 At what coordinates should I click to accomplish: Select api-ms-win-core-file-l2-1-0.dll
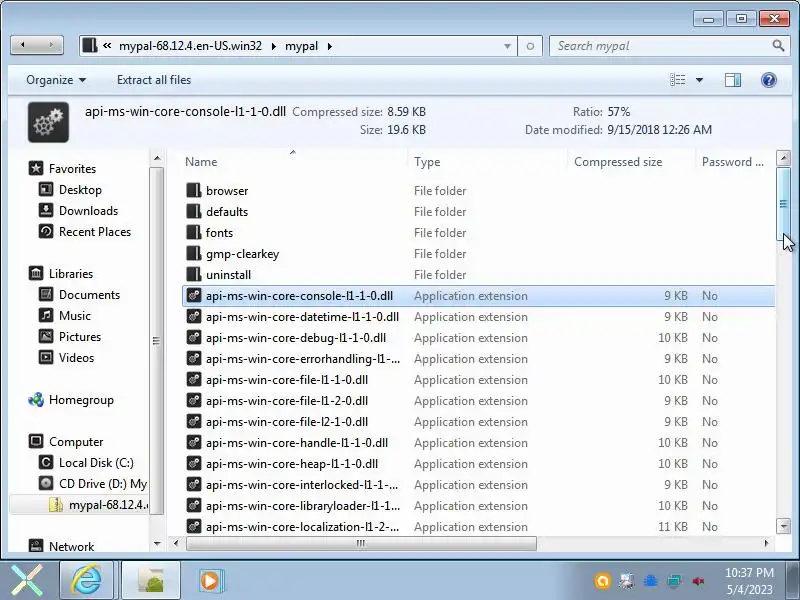click(x=287, y=421)
